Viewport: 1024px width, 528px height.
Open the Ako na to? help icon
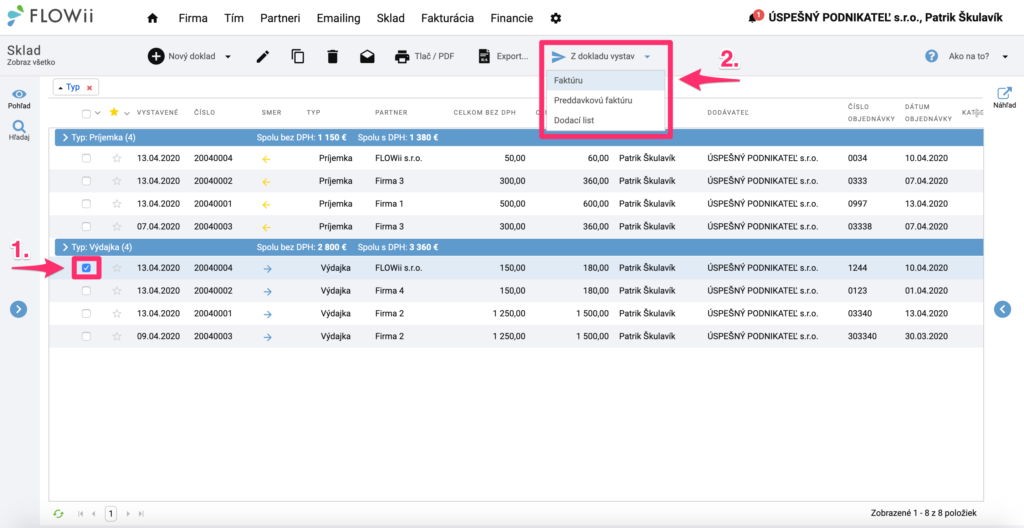click(932, 56)
